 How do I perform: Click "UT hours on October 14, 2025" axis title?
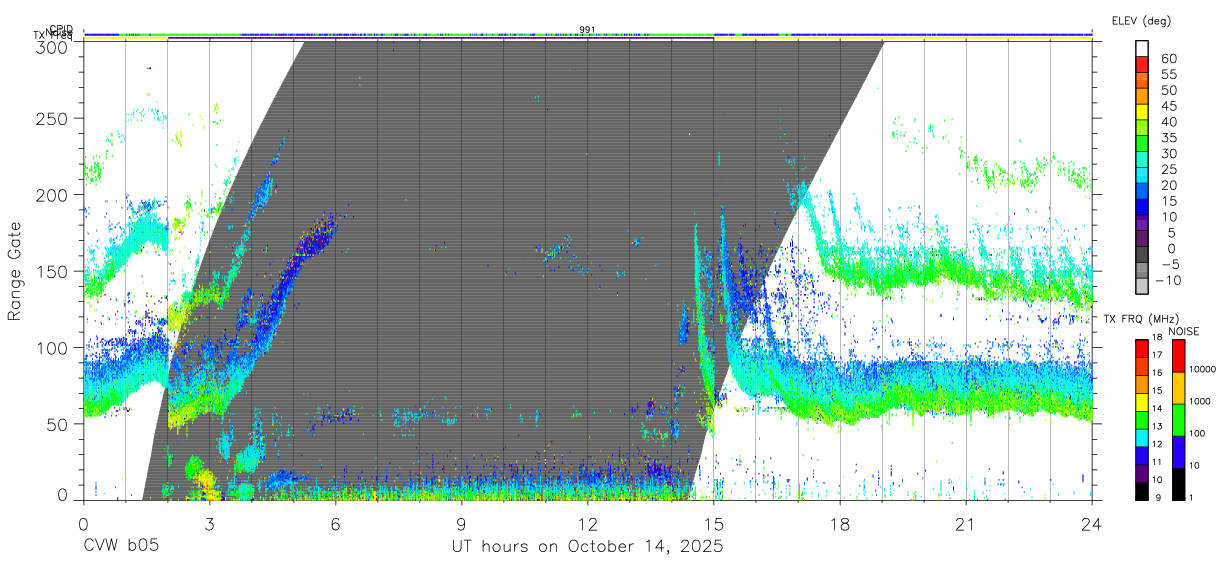coord(587,547)
